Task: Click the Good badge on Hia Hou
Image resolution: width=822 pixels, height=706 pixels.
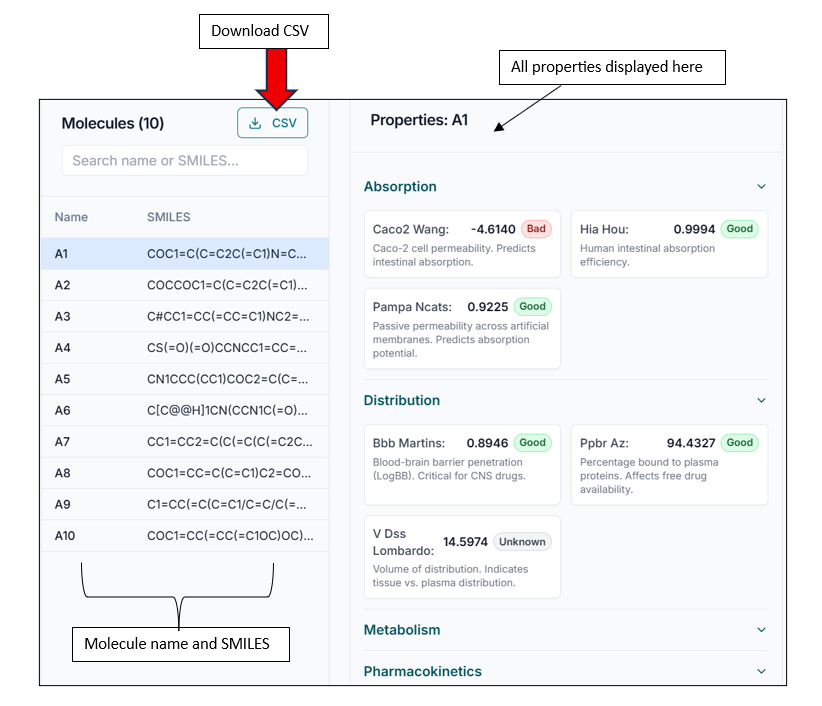Action: [740, 229]
